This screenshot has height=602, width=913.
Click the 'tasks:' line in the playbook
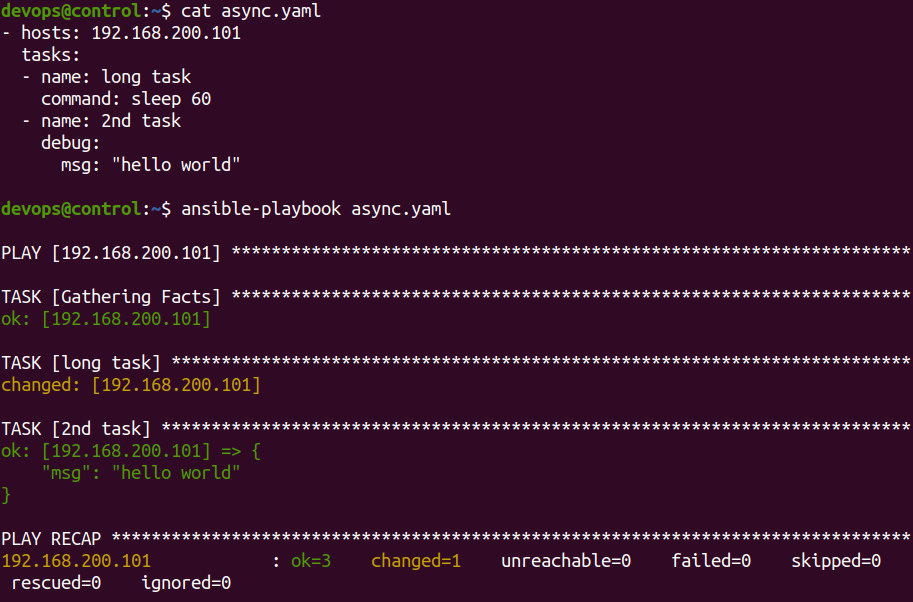point(51,55)
